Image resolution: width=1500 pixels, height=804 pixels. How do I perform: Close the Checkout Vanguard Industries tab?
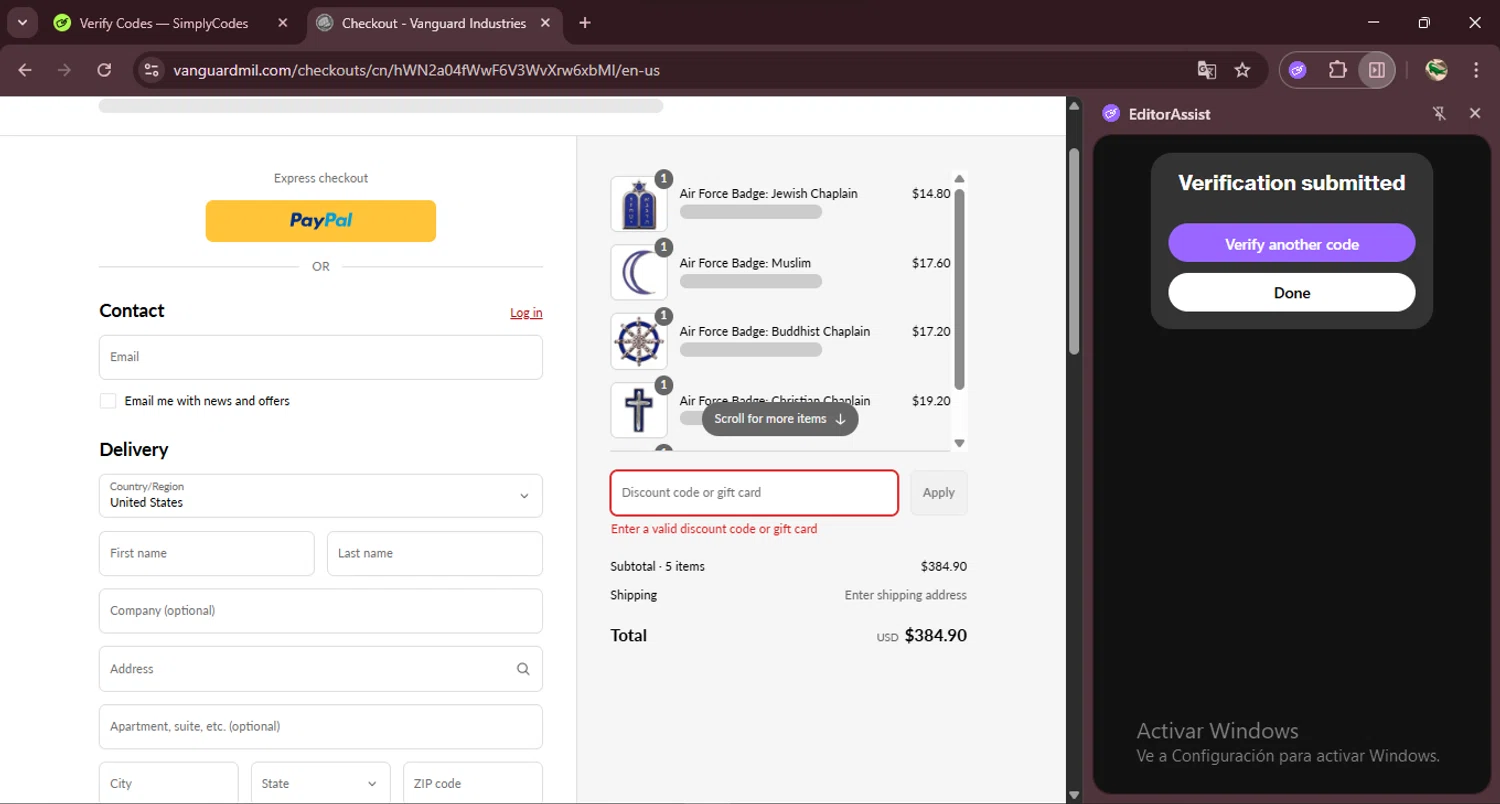(545, 23)
